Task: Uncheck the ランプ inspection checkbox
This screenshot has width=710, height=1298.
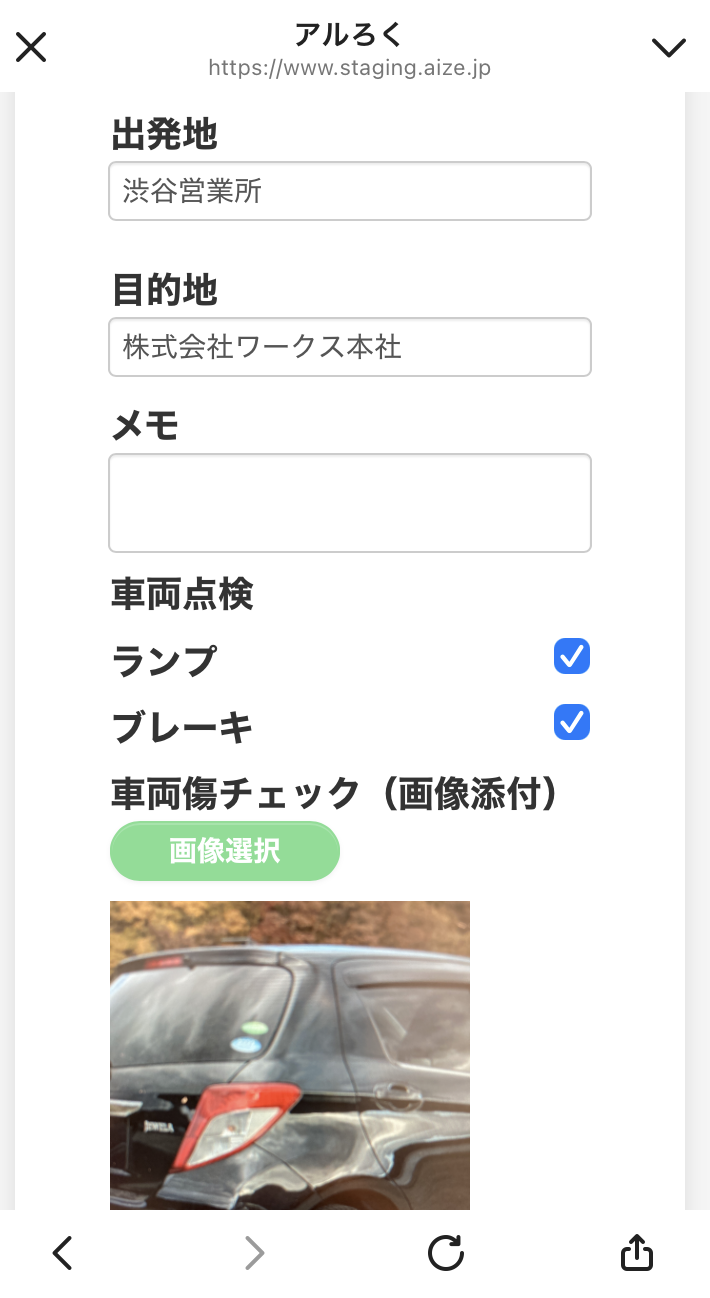Action: pyautogui.click(x=572, y=657)
